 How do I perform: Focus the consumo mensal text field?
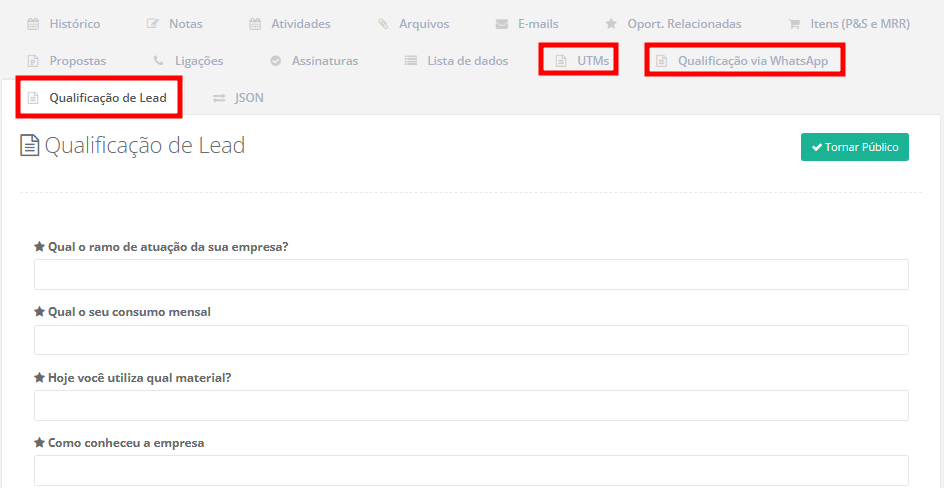pyautogui.click(x=471, y=340)
